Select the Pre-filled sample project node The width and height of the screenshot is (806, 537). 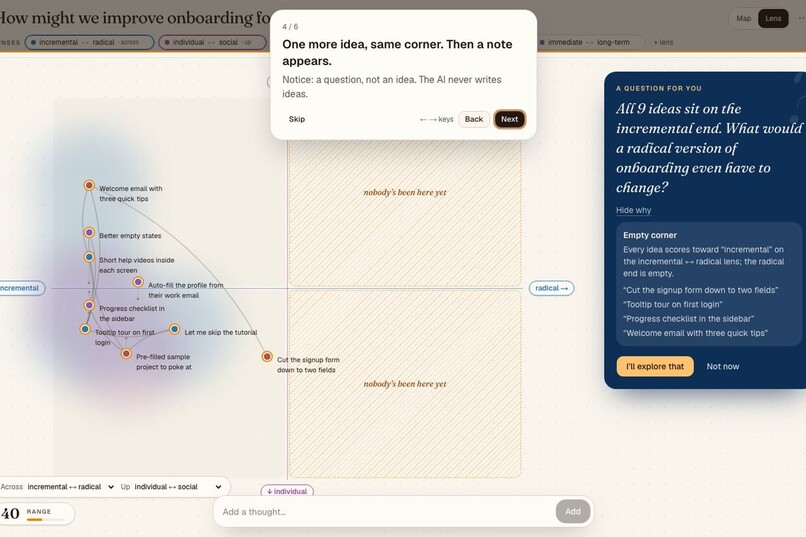tap(126, 354)
